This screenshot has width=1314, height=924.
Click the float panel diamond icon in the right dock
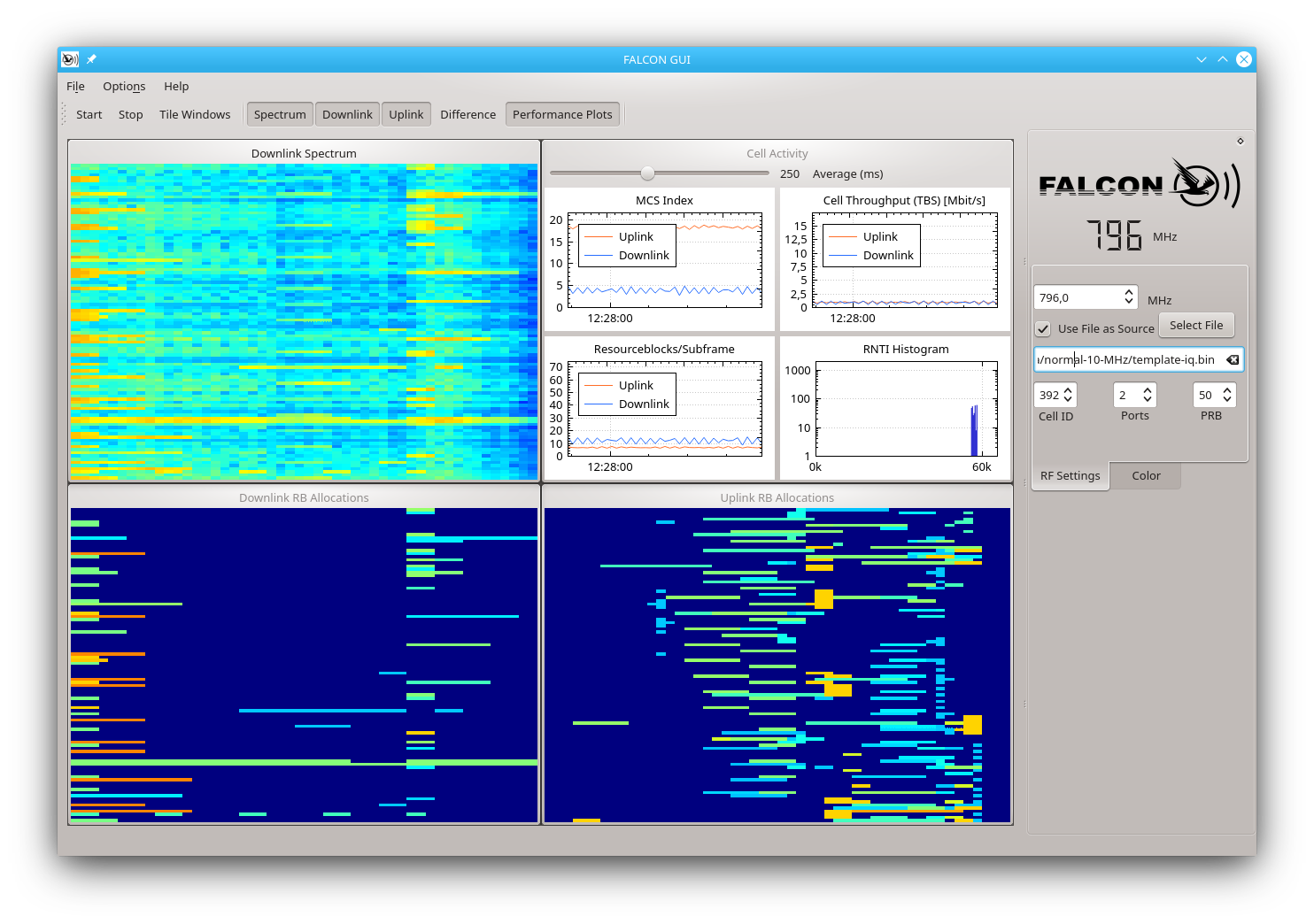pyautogui.click(x=1241, y=141)
